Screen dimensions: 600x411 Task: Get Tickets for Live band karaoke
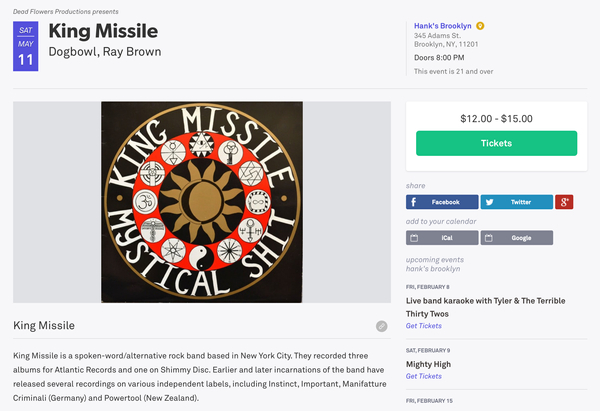pos(423,326)
